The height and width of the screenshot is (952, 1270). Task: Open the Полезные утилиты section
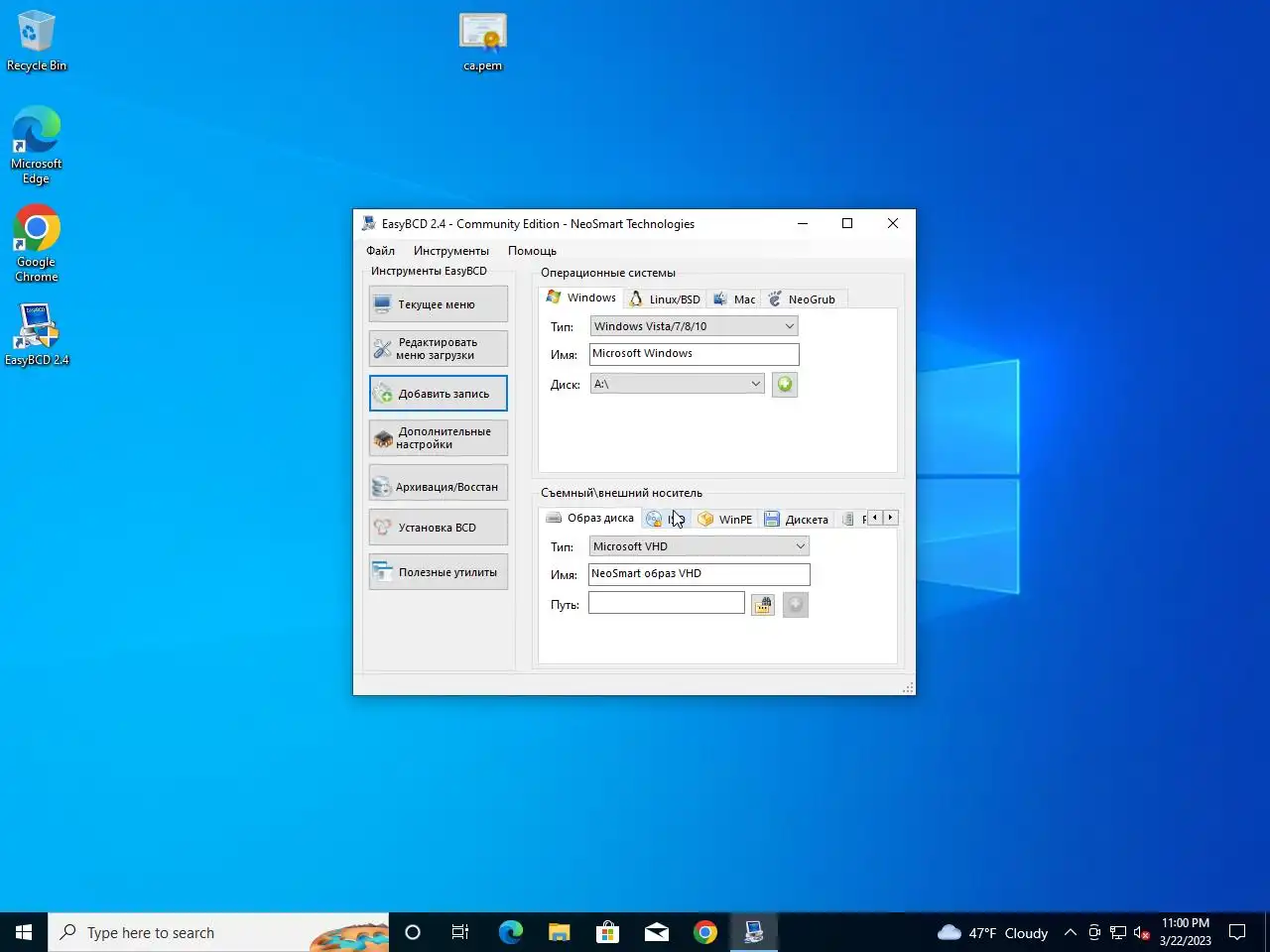(438, 572)
